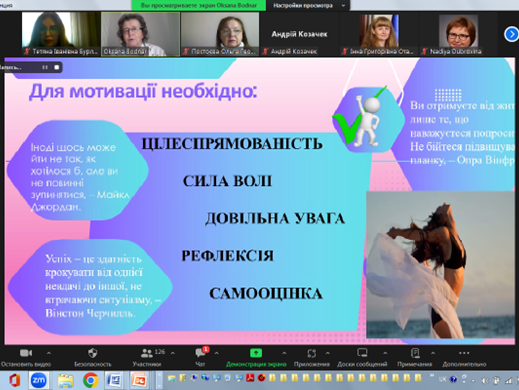Open Настройки просмотра view settings dropdown
The width and height of the screenshot is (519, 390).
308,5
